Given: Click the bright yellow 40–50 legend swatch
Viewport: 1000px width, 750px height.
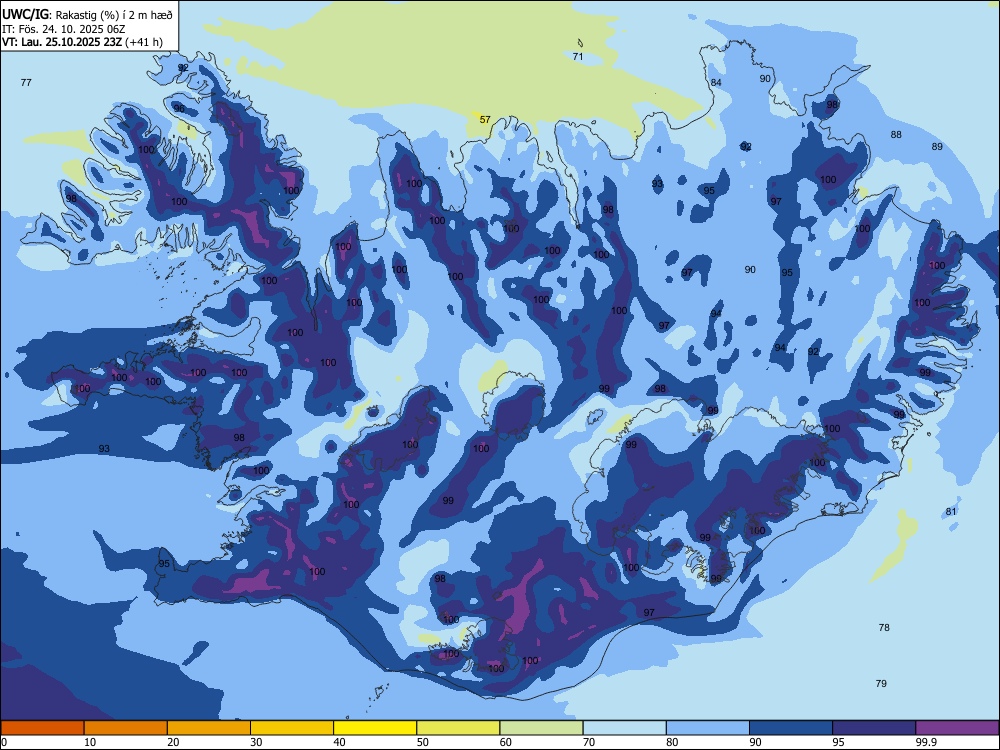Looking at the screenshot, I should pos(375,728).
